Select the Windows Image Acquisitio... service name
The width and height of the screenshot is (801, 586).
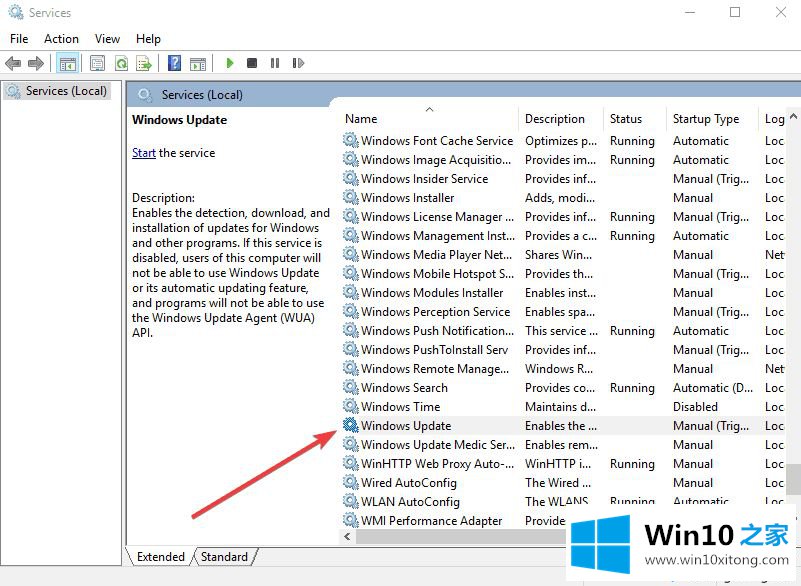pyautogui.click(x=436, y=159)
